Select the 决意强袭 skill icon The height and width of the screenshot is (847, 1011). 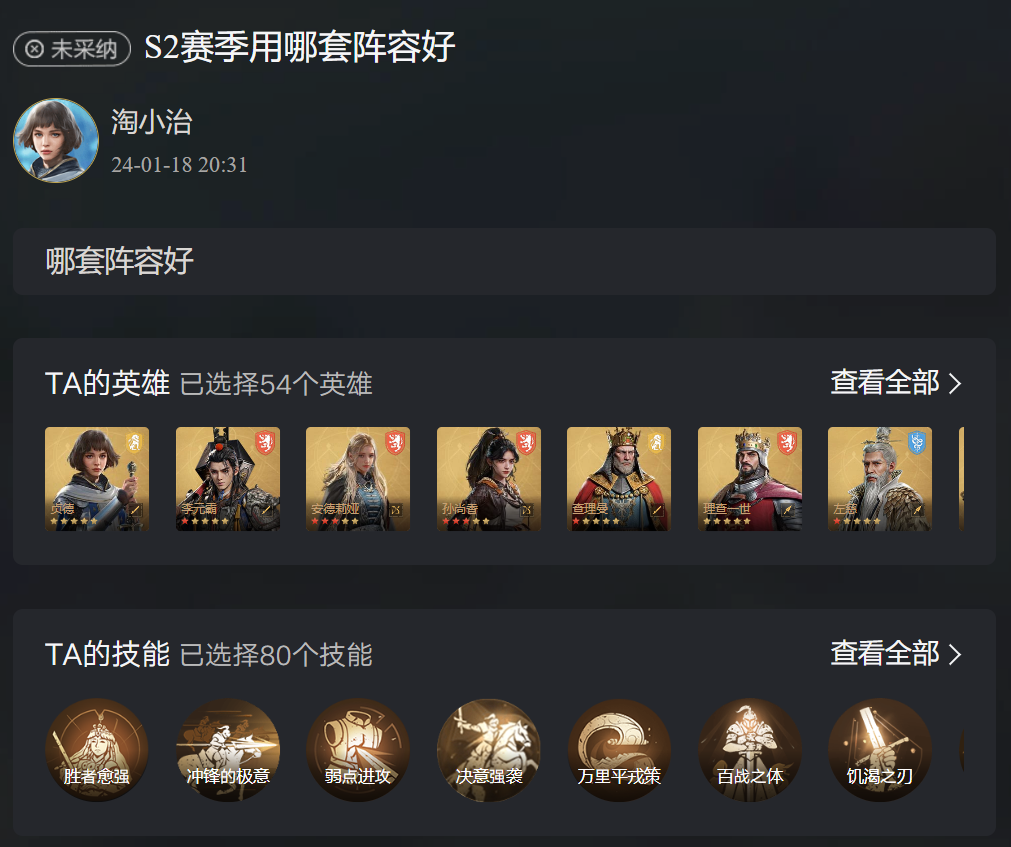489,750
